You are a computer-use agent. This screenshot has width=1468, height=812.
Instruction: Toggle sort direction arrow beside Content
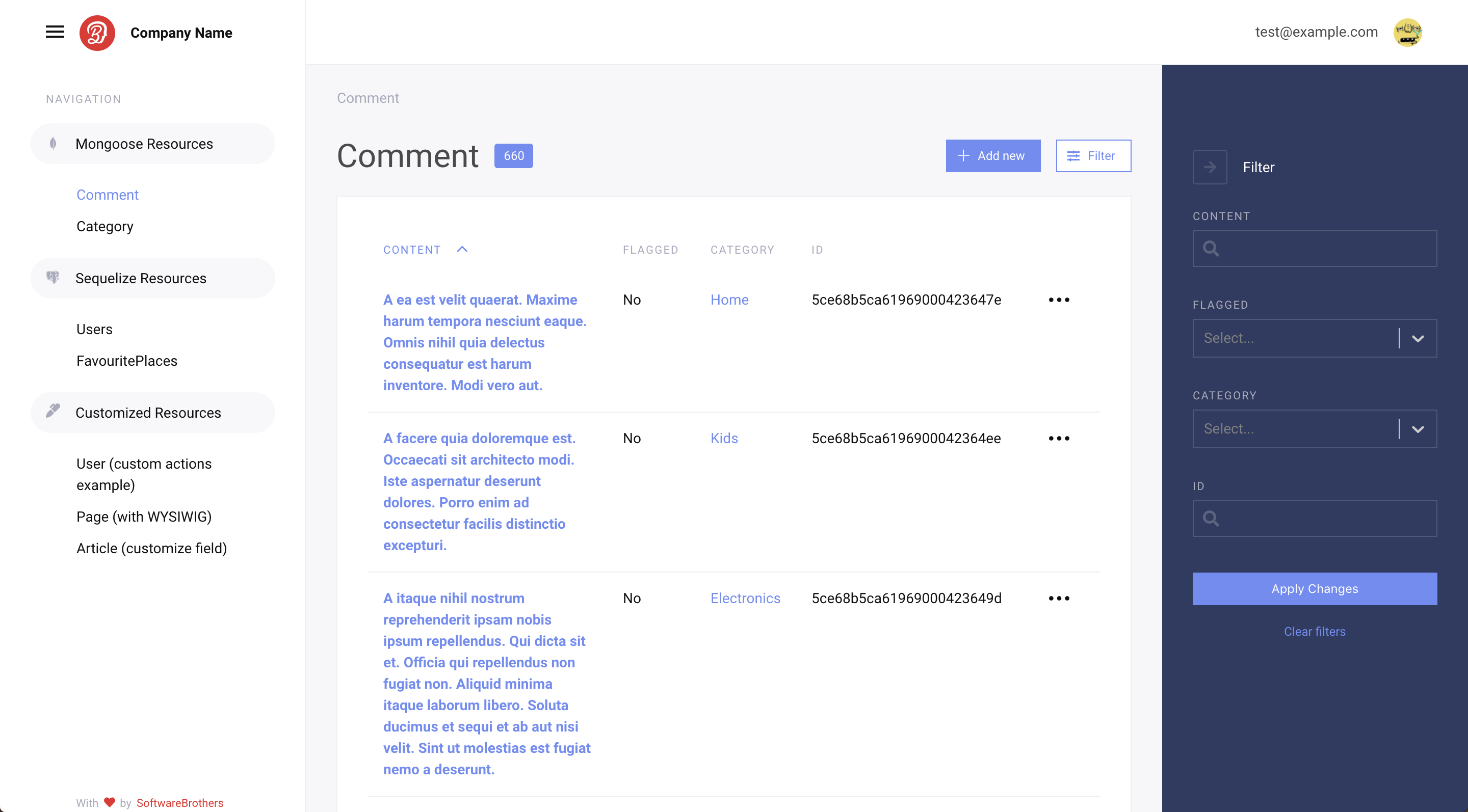tap(462, 250)
